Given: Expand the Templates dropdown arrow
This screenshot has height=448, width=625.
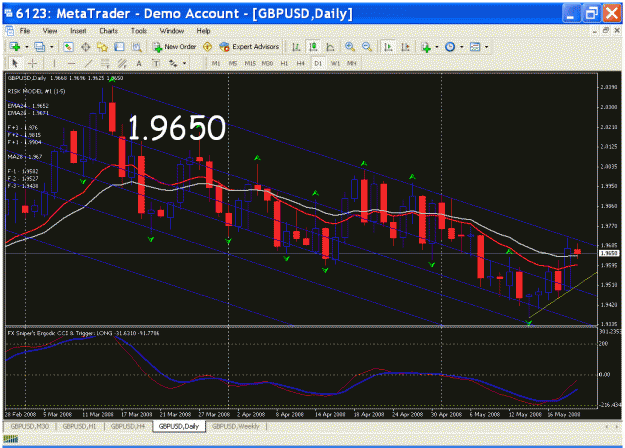Looking at the screenshot, I should coord(487,47).
